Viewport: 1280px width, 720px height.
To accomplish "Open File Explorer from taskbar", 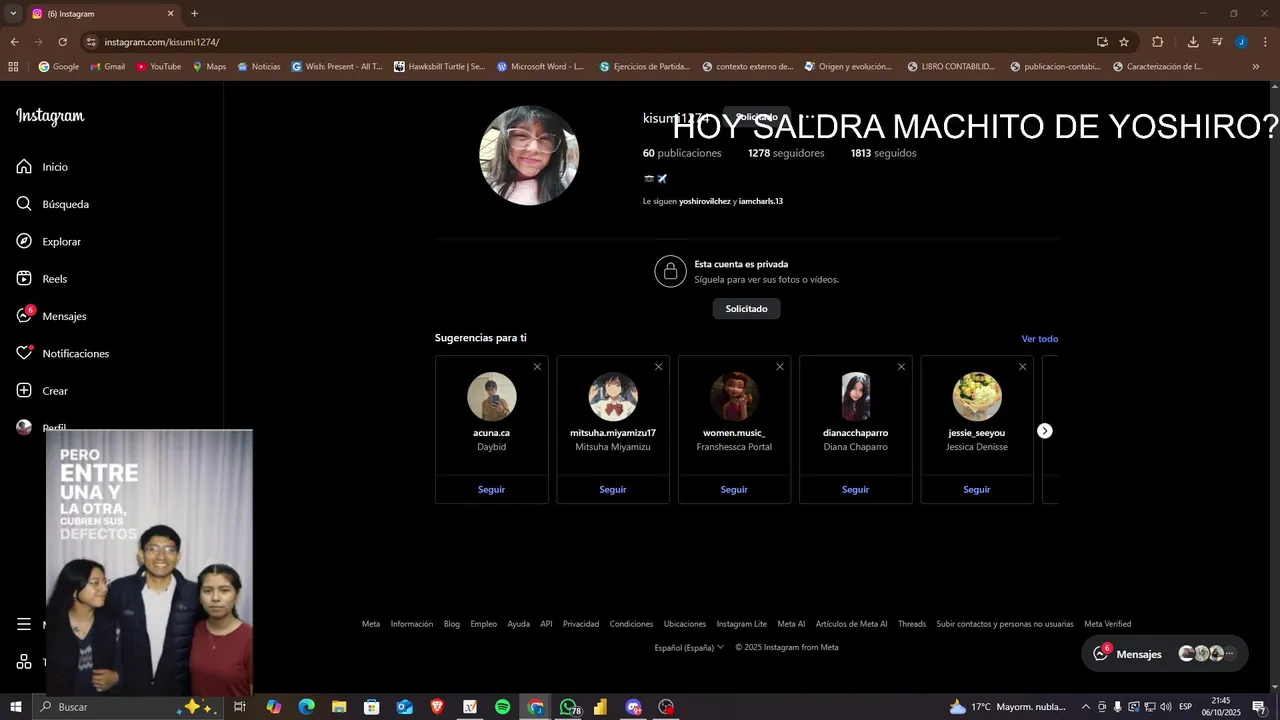I will click(339, 707).
